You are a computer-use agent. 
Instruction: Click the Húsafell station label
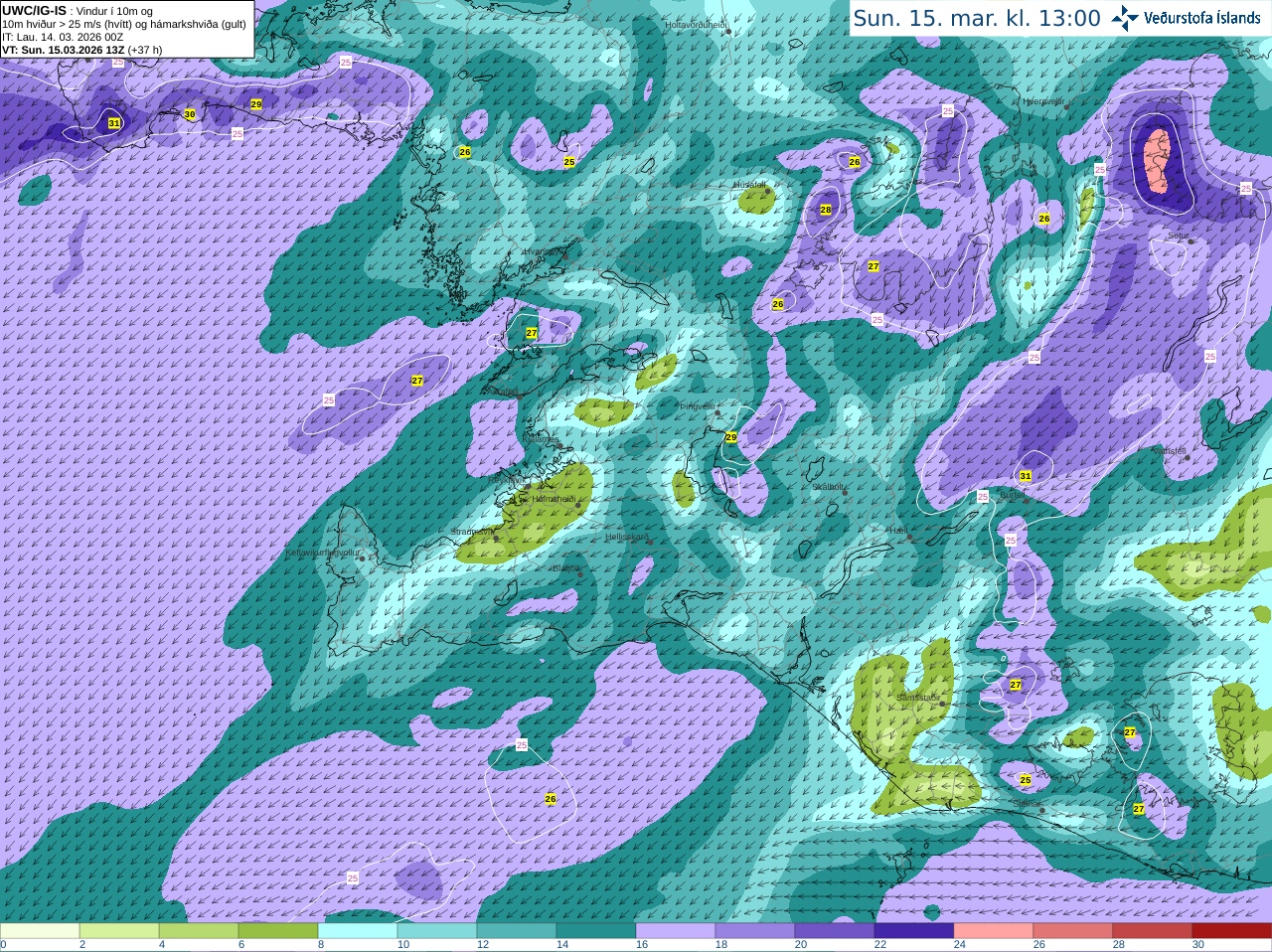click(x=749, y=185)
